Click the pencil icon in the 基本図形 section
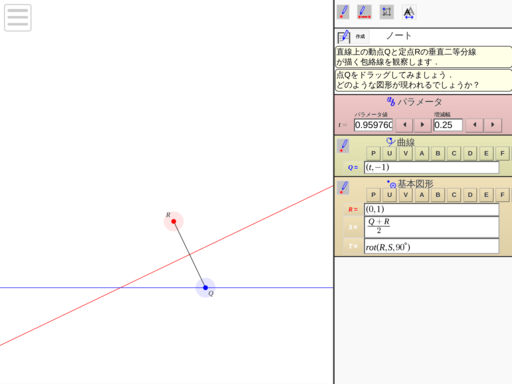 (343, 188)
